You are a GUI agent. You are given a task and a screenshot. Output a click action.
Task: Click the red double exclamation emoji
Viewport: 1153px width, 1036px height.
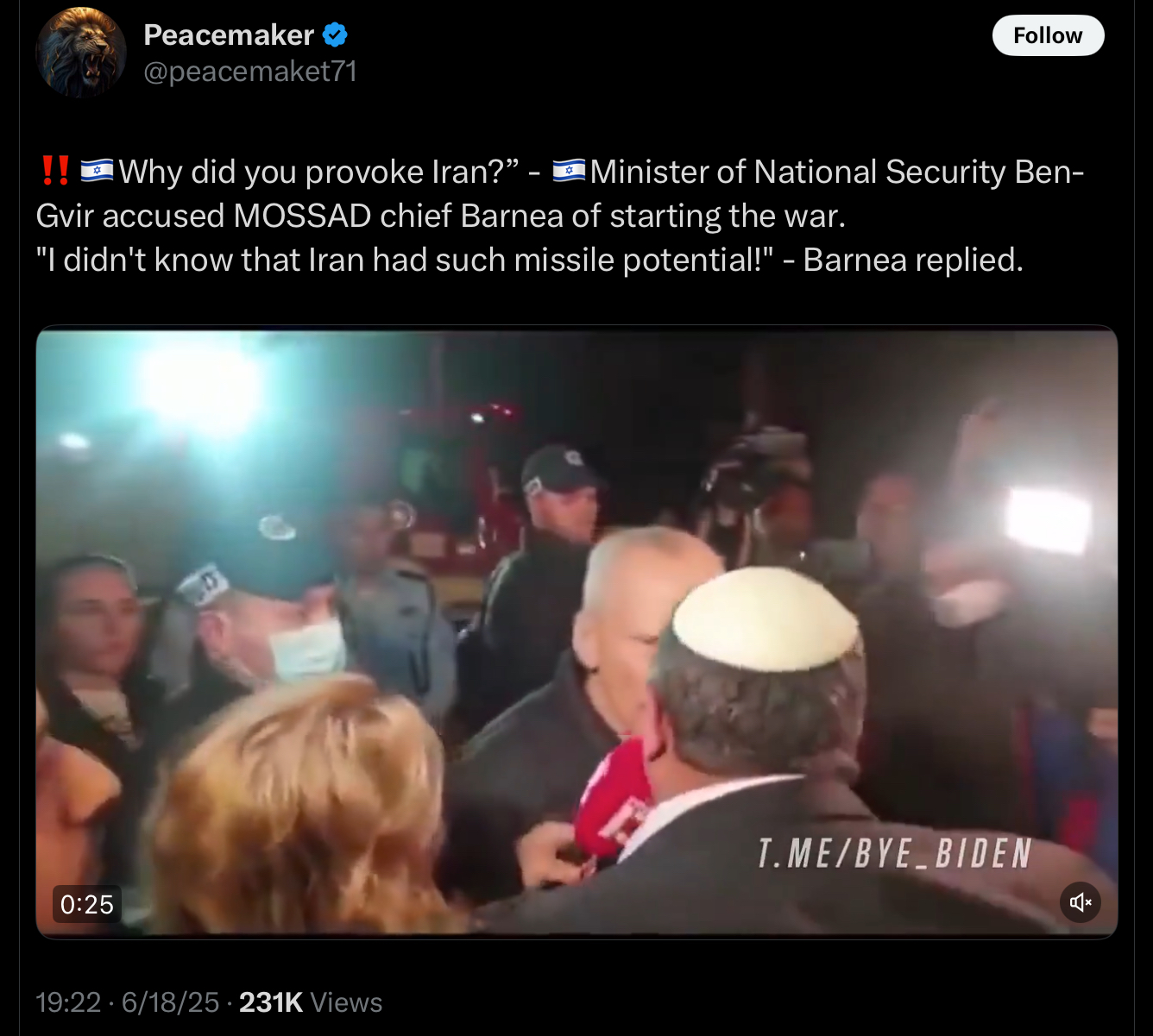[55, 171]
